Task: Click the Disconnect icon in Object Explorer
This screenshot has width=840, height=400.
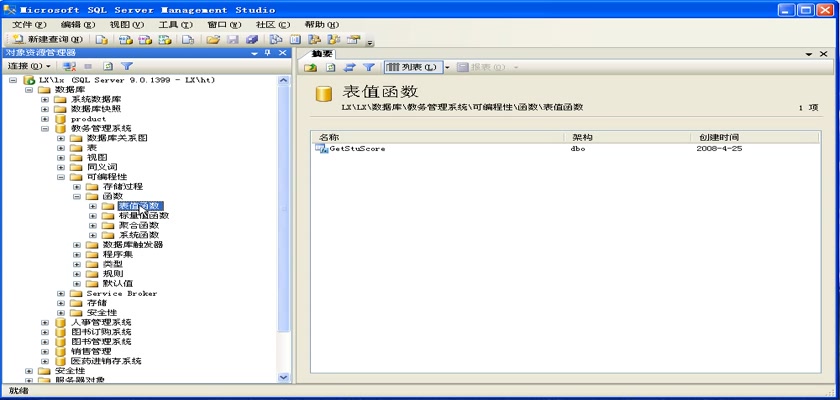Action: [x=69, y=66]
